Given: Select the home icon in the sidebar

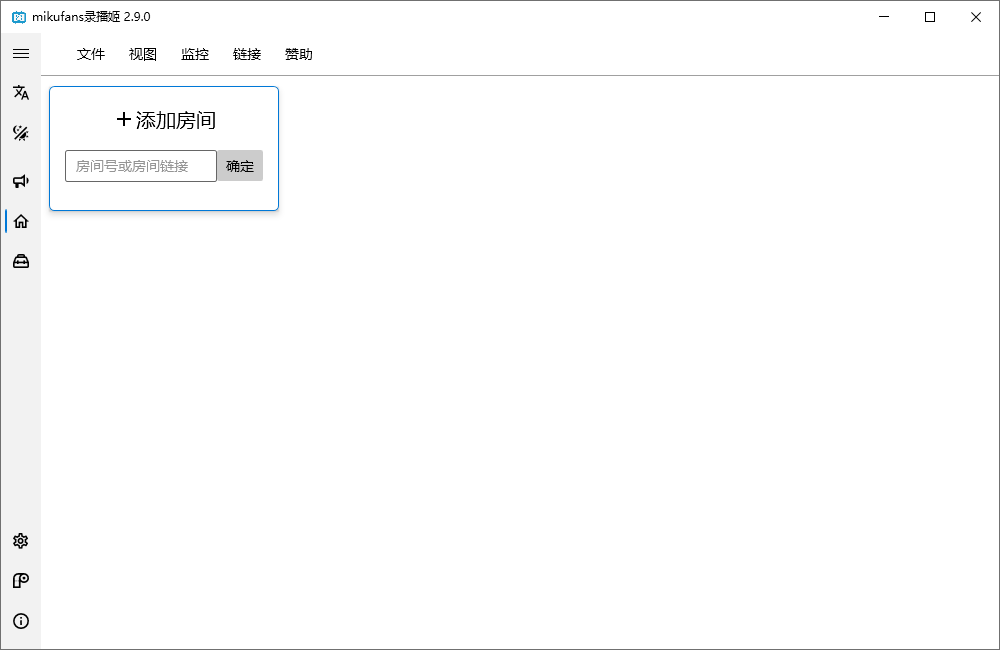Looking at the screenshot, I should 20,221.
